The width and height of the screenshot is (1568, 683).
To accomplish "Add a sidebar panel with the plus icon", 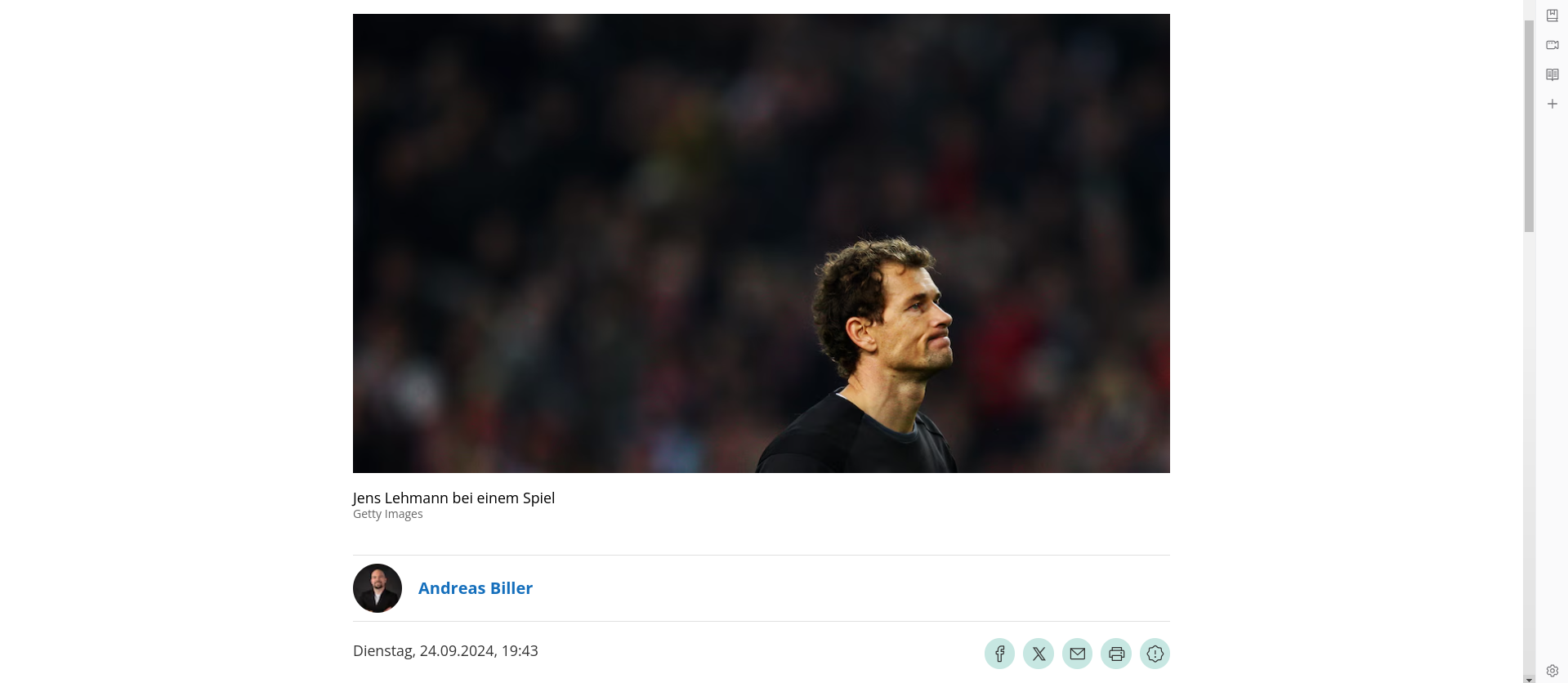I will click(x=1552, y=104).
